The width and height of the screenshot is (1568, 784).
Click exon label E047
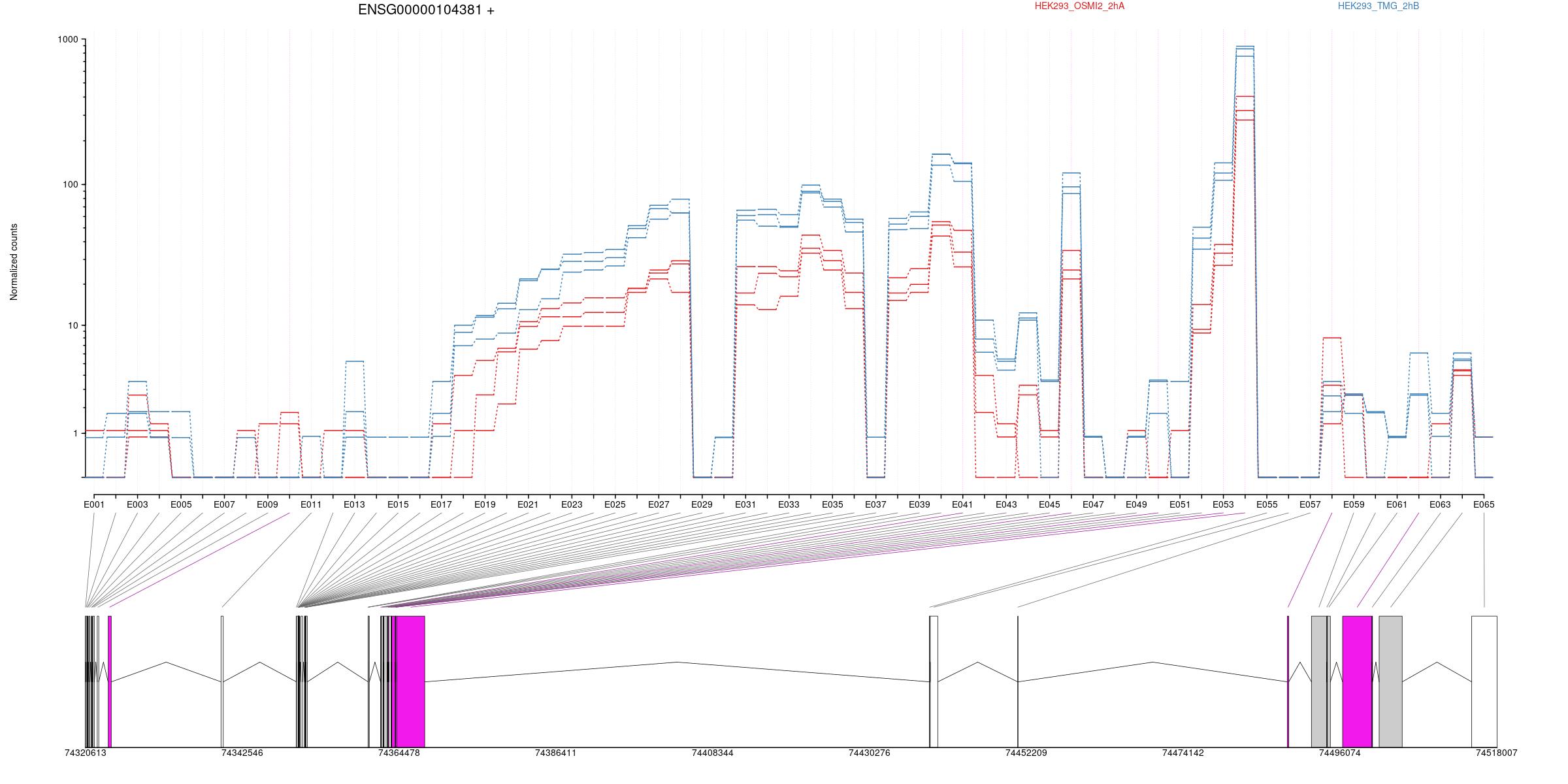click(1093, 504)
